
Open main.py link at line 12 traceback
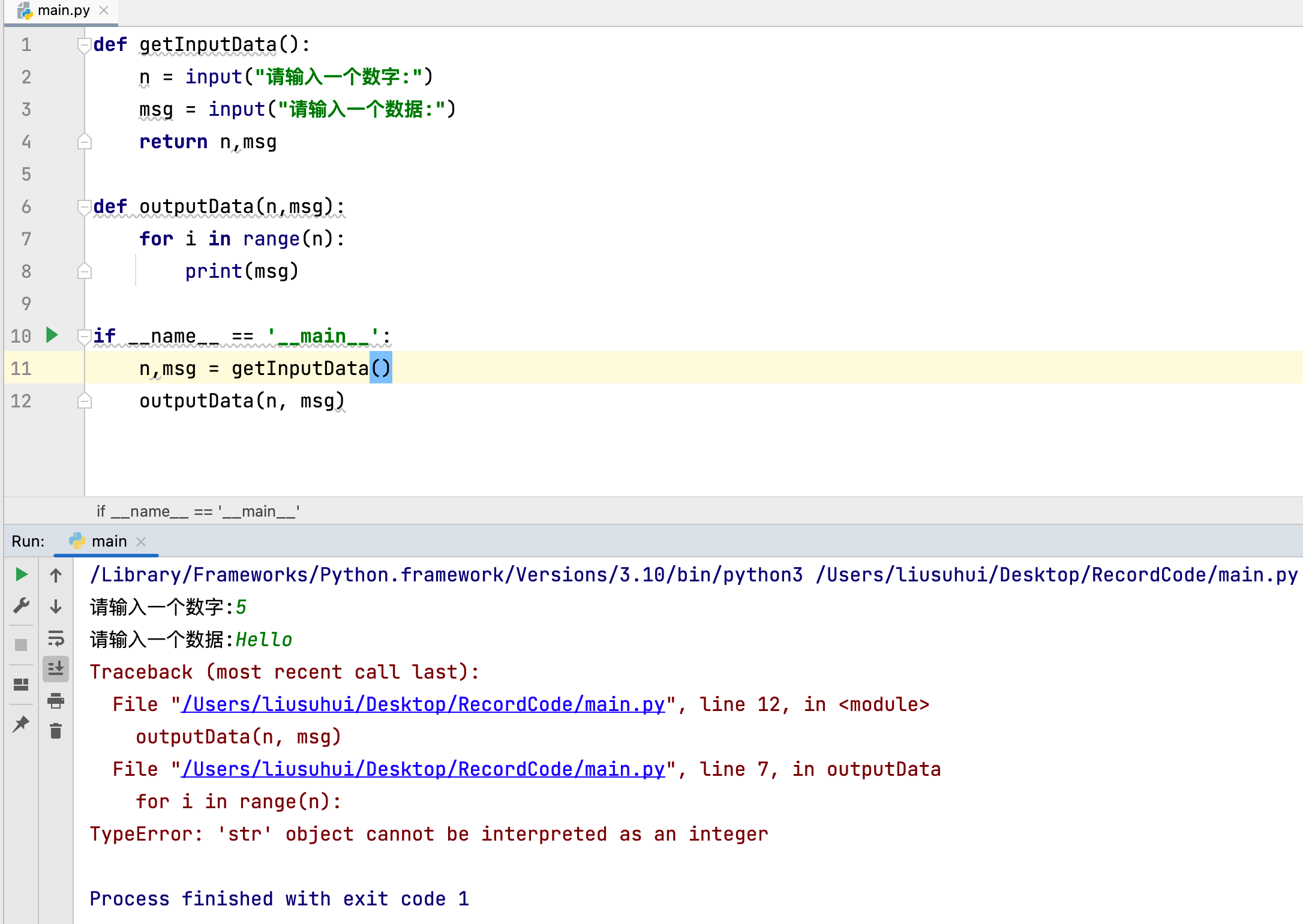pyautogui.click(x=424, y=704)
